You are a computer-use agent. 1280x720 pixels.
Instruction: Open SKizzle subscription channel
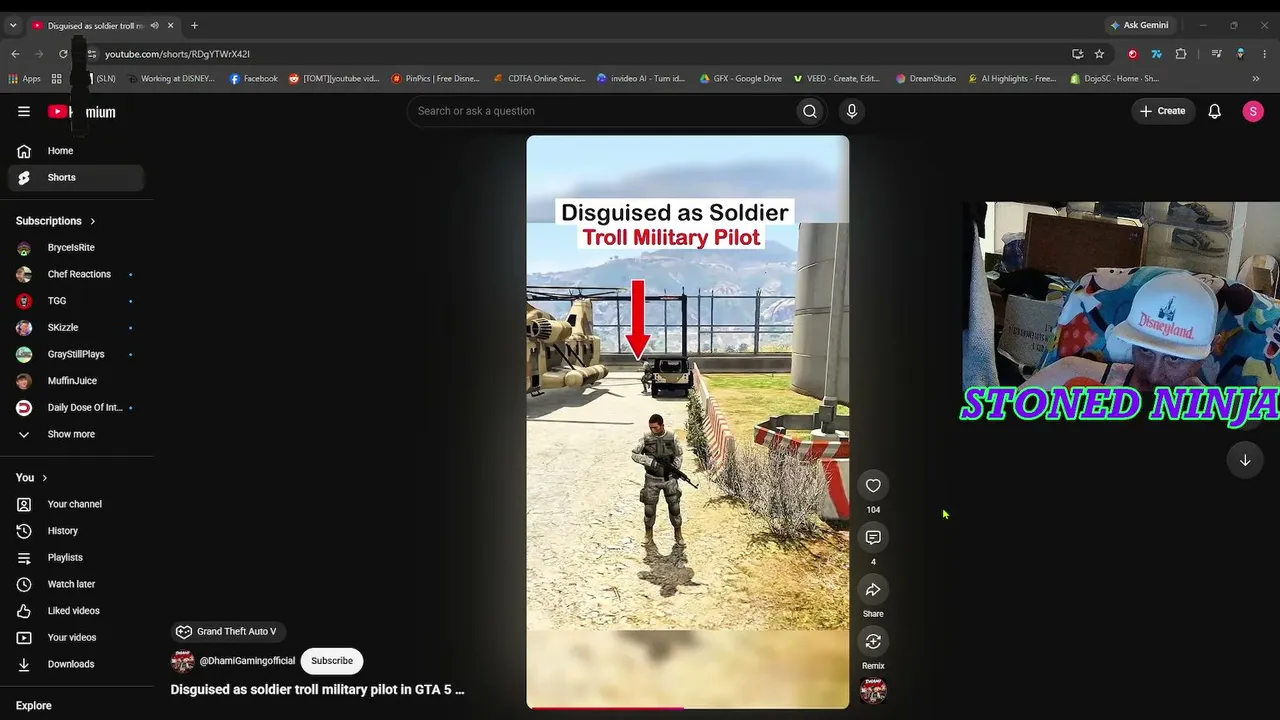coord(76,327)
